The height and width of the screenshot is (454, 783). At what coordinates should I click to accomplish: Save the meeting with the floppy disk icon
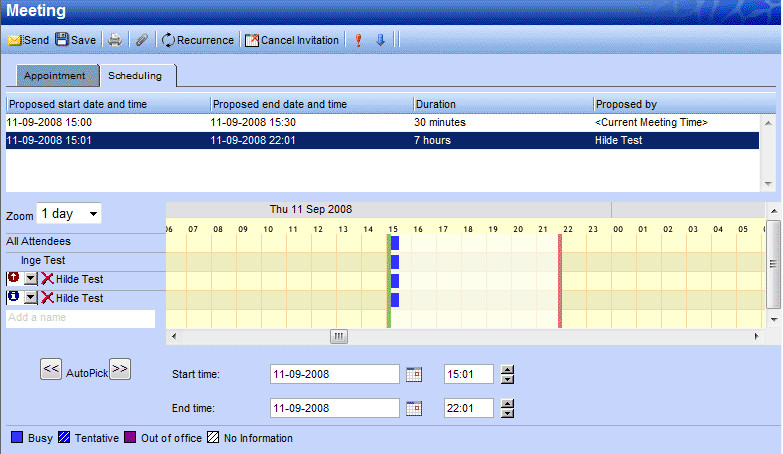(75, 40)
